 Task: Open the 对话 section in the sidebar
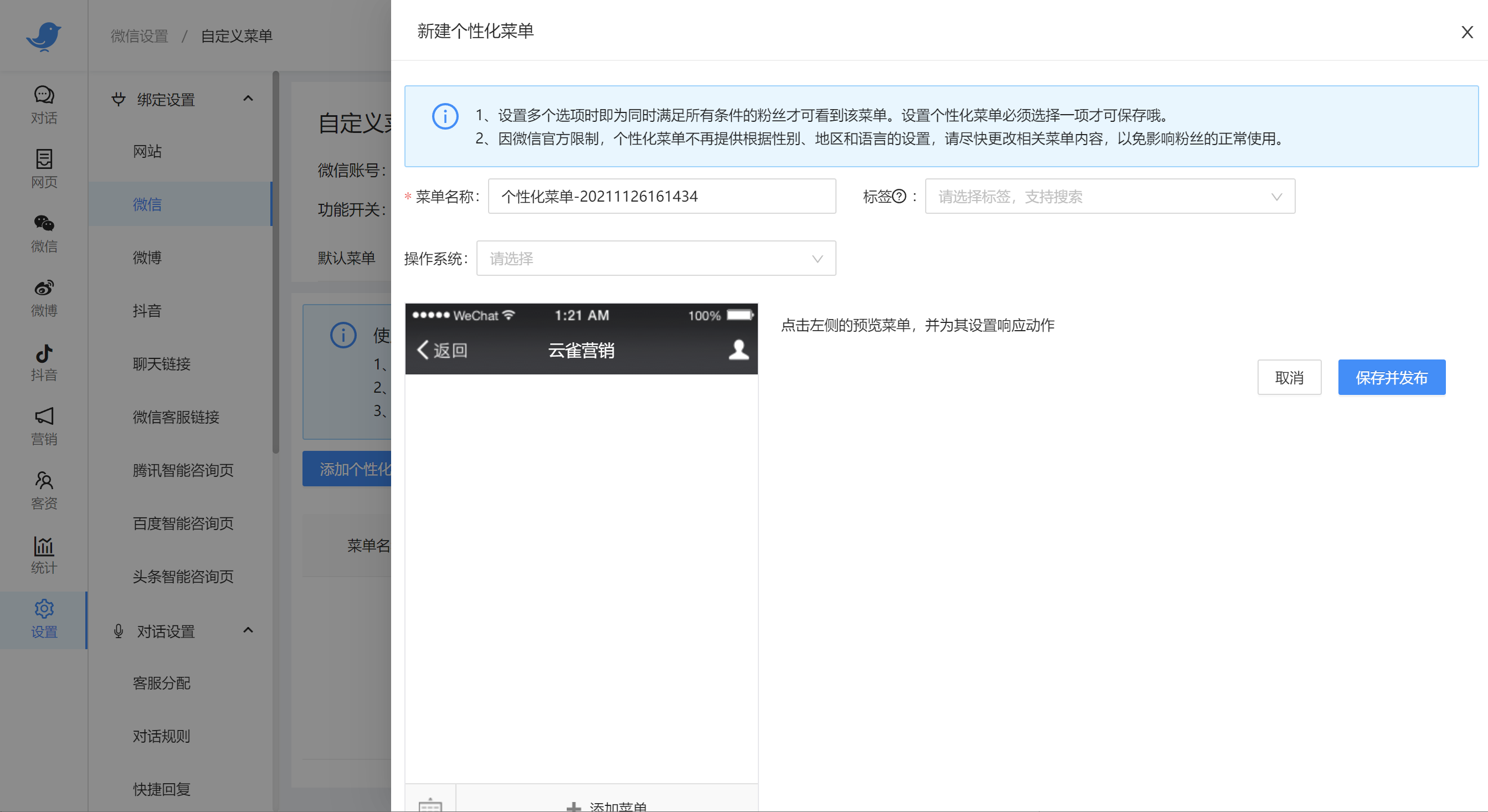pos(44,105)
